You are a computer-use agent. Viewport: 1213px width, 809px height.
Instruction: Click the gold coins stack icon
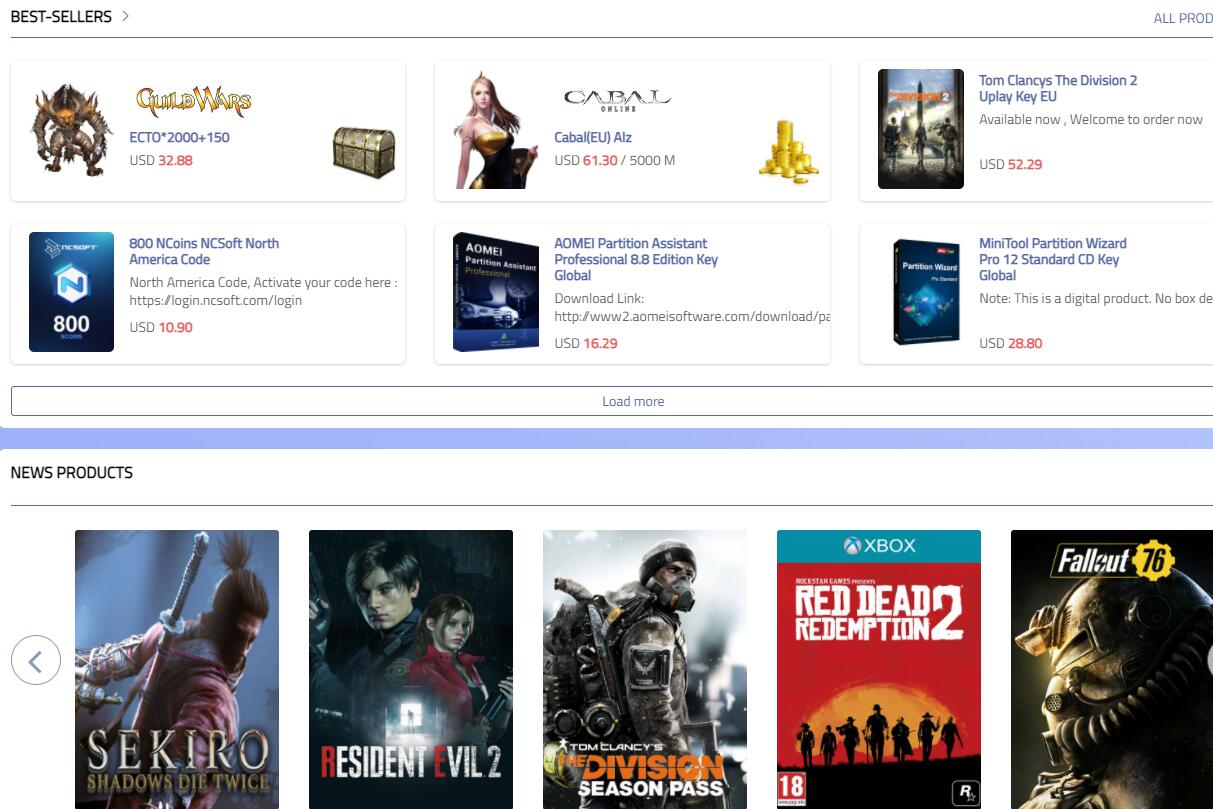pos(788,152)
